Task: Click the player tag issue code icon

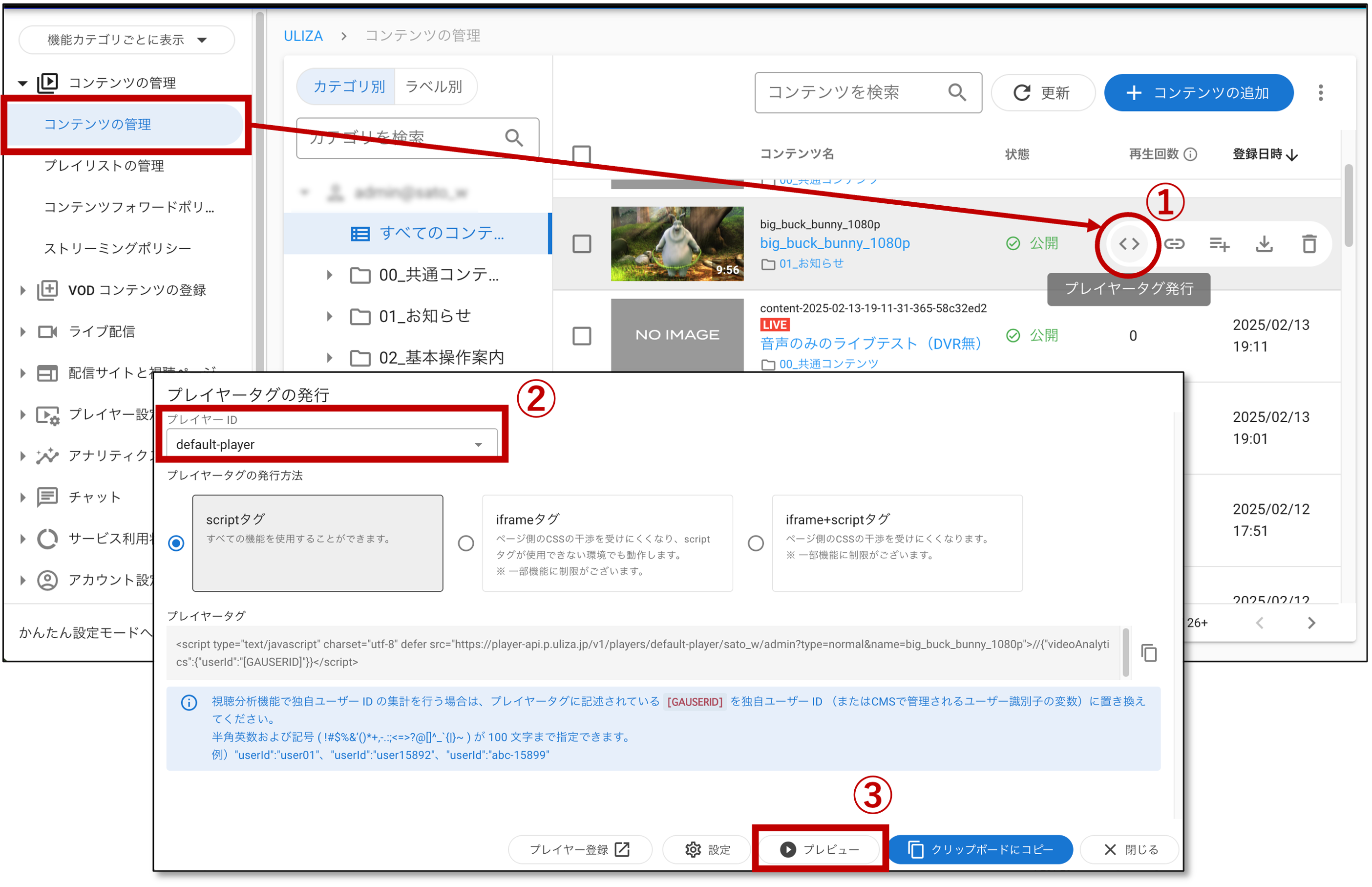Action: click(x=1129, y=244)
